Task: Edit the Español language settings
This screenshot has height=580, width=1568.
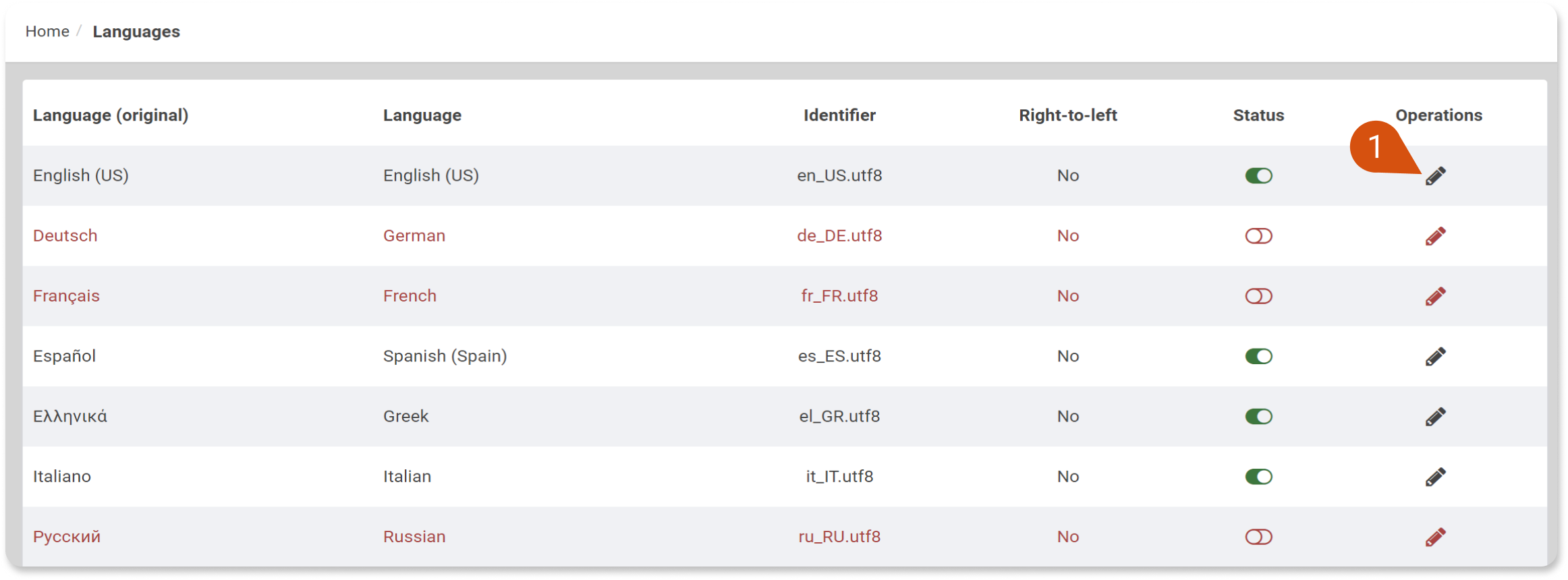Action: [1435, 356]
